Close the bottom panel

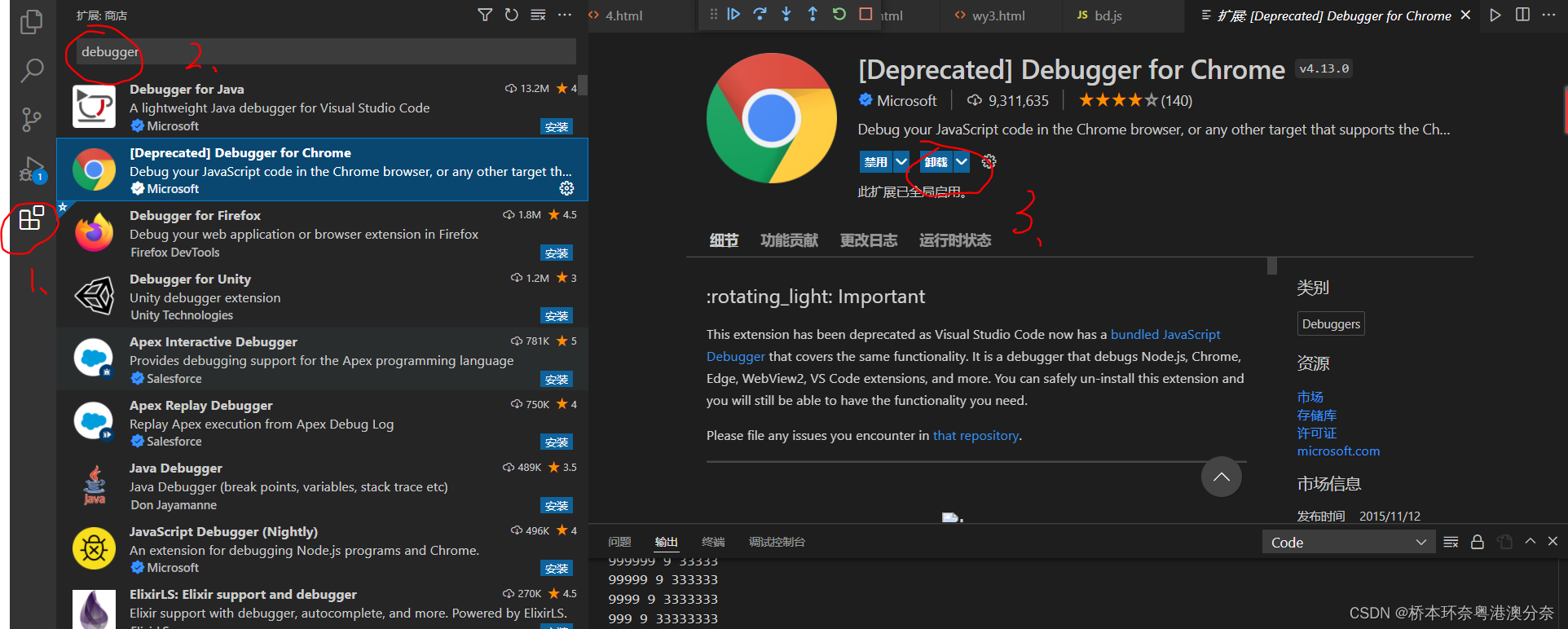click(x=1553, y=541)
